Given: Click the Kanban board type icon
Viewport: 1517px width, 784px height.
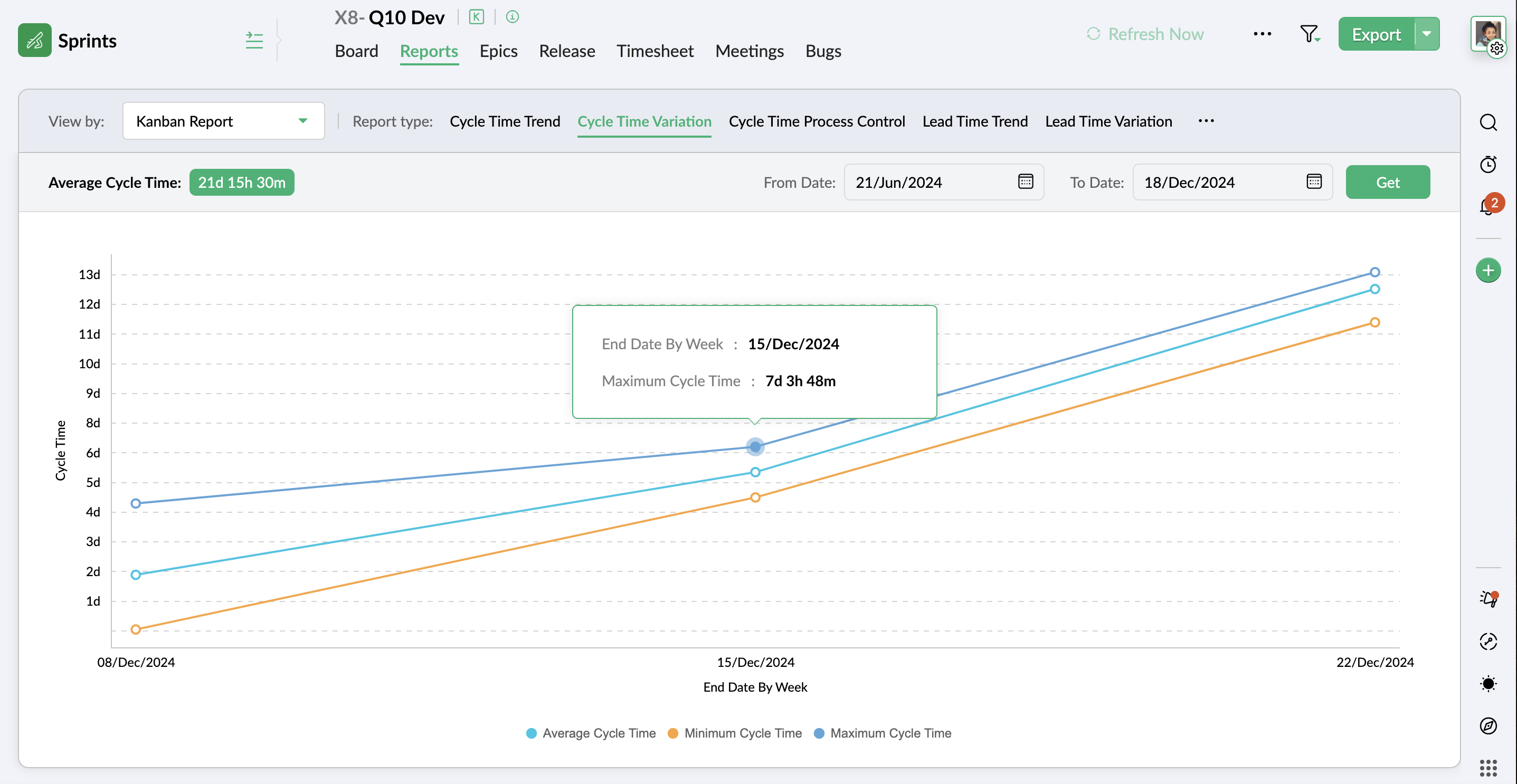Looking at the screenshot, I should [x=477, y=17].
